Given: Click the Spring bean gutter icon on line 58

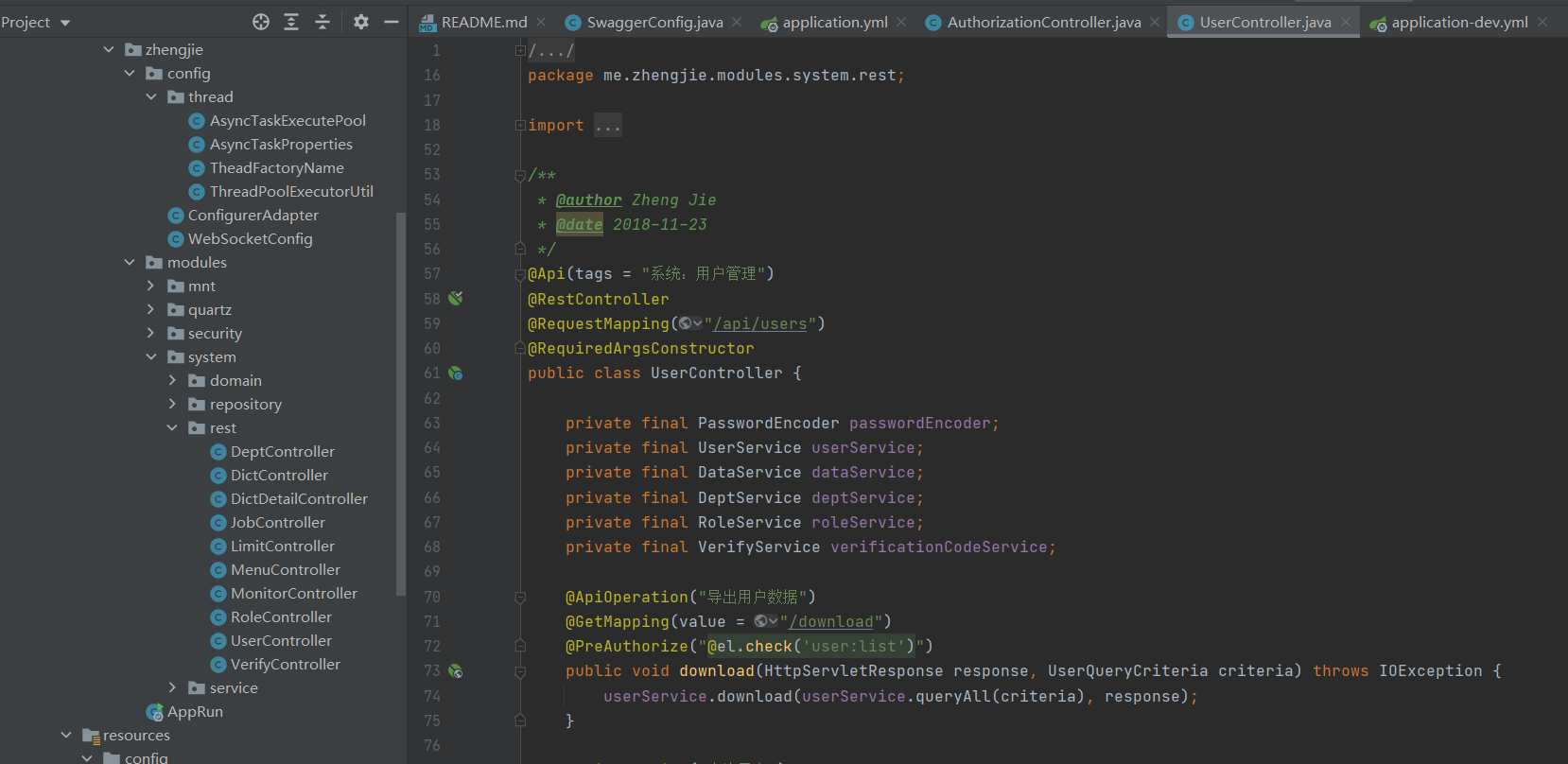Looking at the screenshot, I should pos(456,299).
